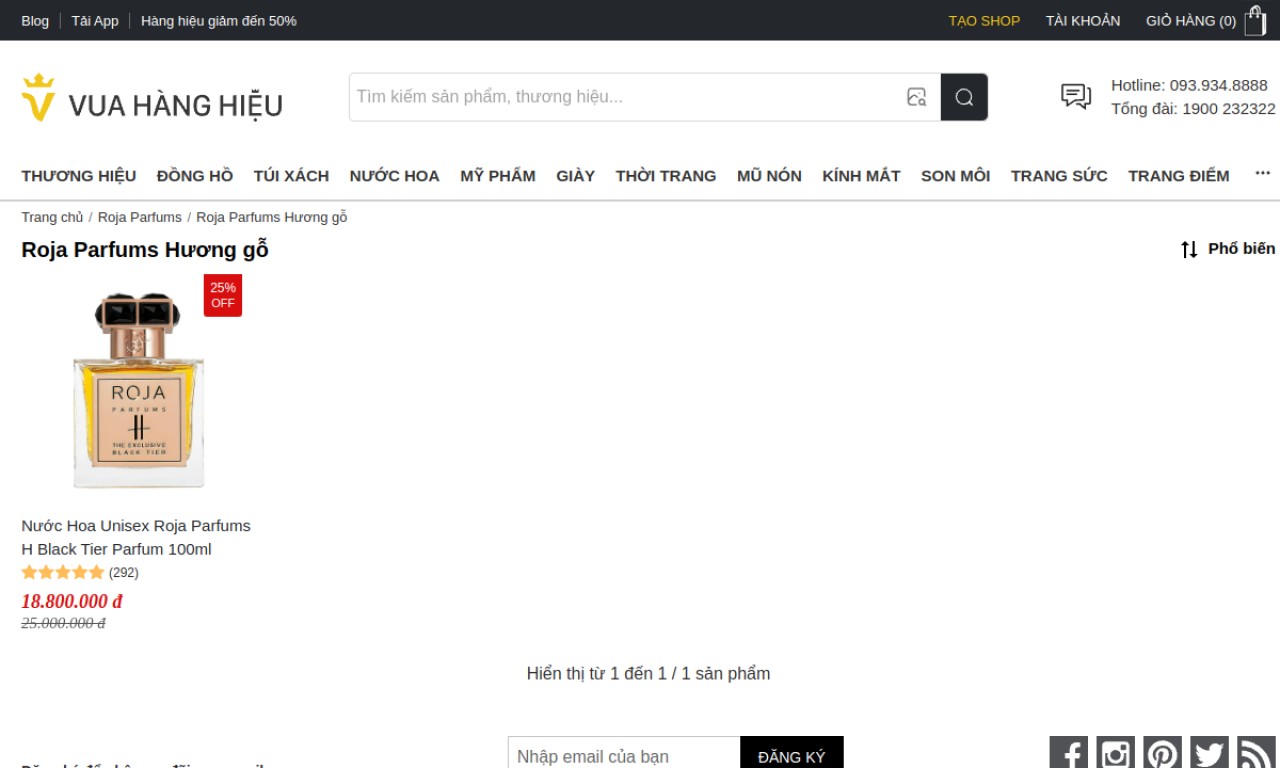Open the GIÀY menu
The image size is (1280, 768).
(575, 176)
